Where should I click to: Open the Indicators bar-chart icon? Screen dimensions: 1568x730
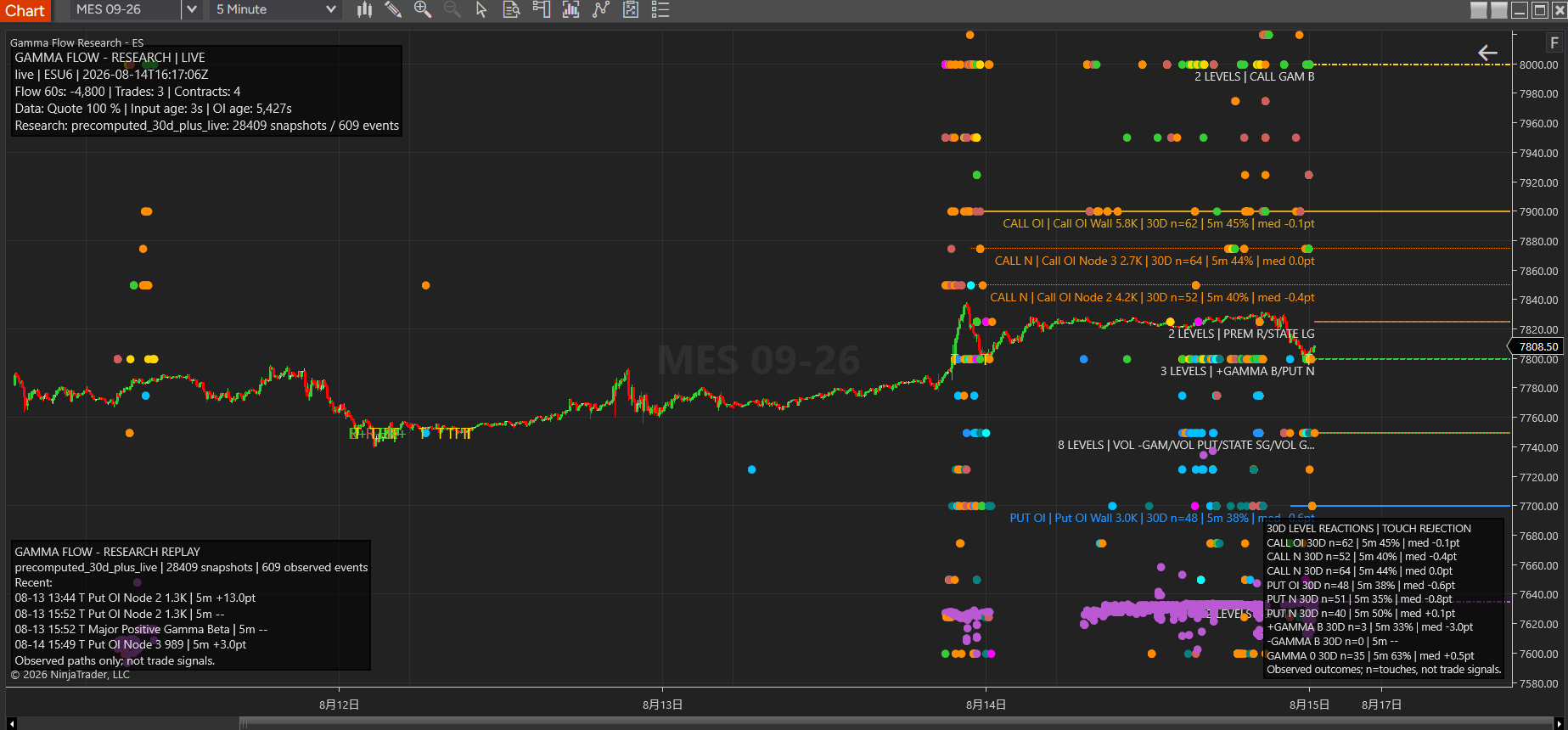tap(570, 9)
